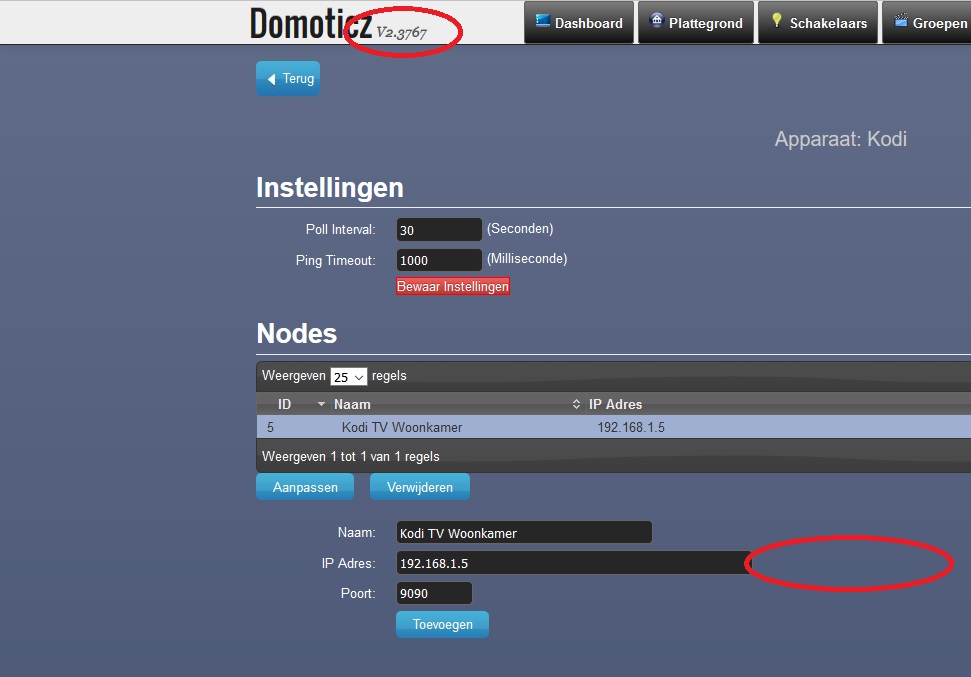Open the Weergeven rows-per-page dropdown
The width and height of the screenshot is (971, 677).
[x=349, y=377]
